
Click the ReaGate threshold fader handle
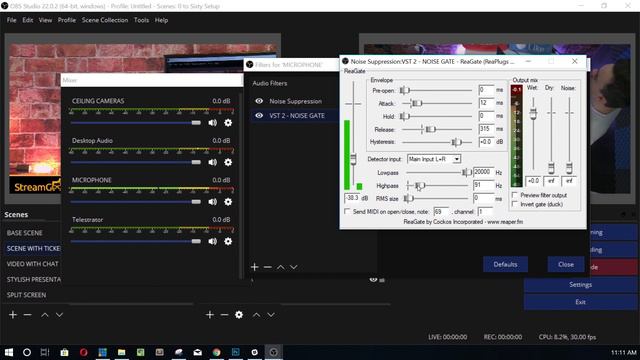pyautogui.click(x=353, y=159)
